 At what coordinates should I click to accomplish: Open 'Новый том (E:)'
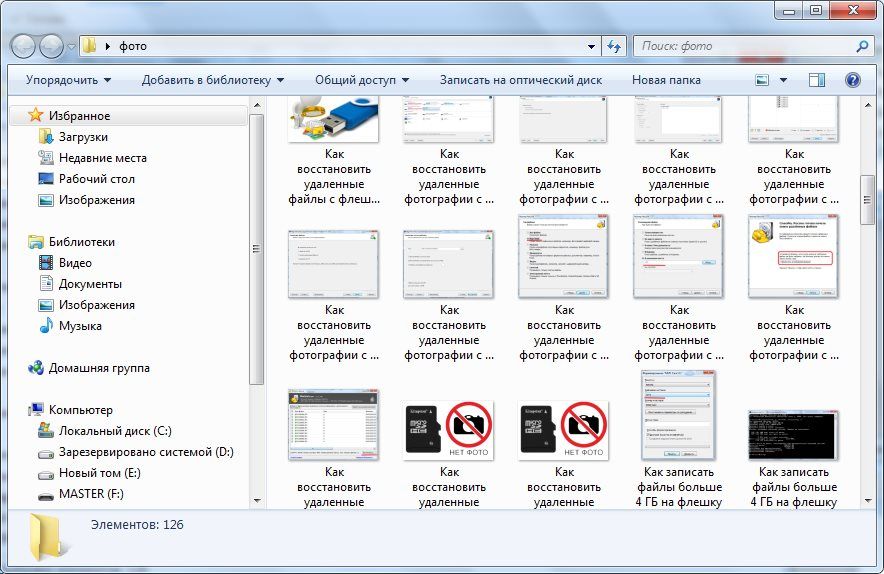pos(100,473)
